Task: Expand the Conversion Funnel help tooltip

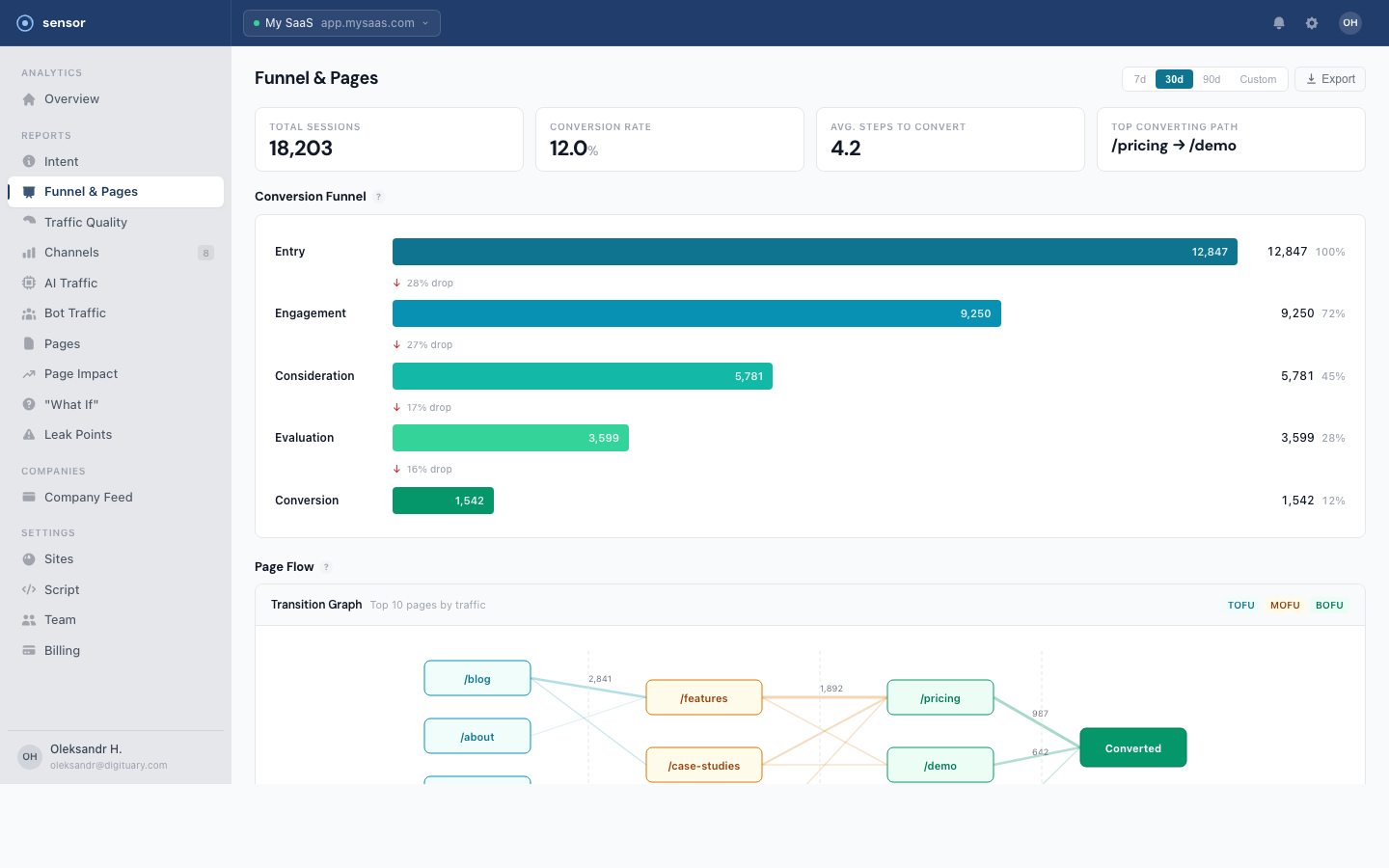Action: [x=378, y=196]
